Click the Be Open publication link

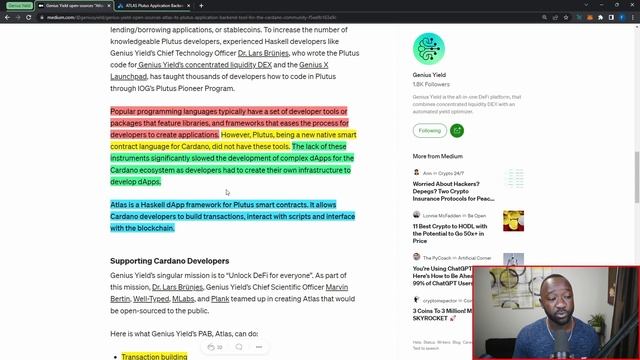[x=477, y=216]
